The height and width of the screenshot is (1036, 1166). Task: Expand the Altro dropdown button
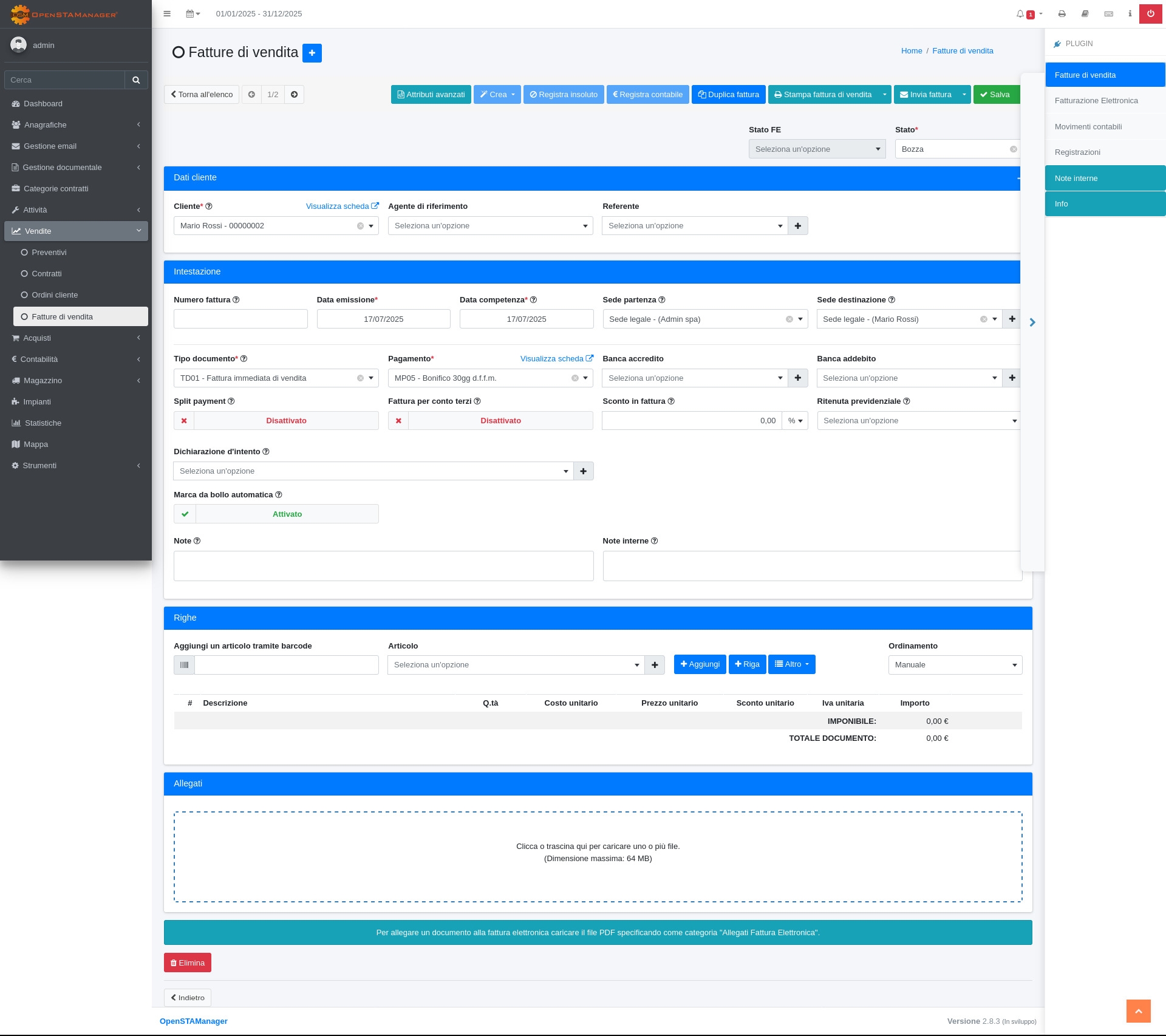(x=791, y=664)
